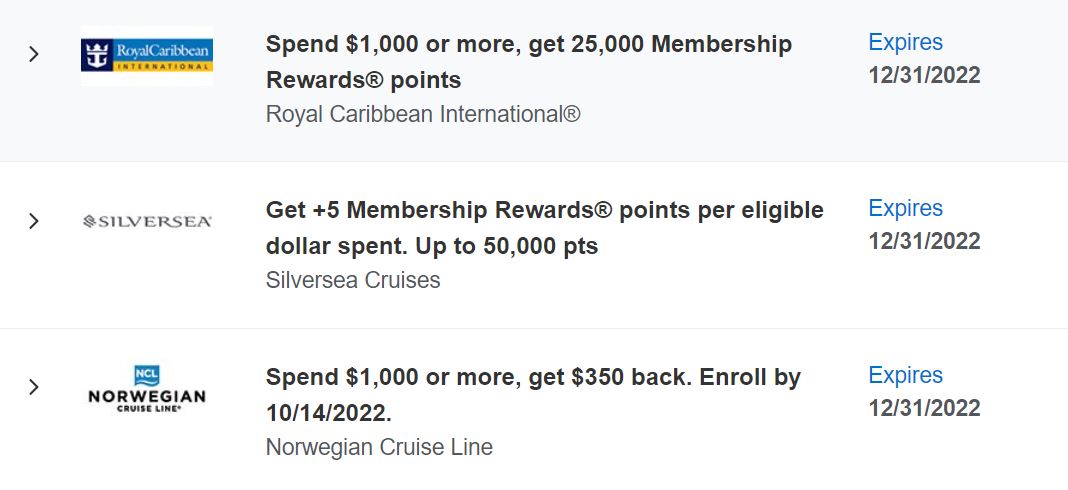Open the $350 back offer title
The image size is (1068, 490).
pyautogui.click(x=533, y=395)
